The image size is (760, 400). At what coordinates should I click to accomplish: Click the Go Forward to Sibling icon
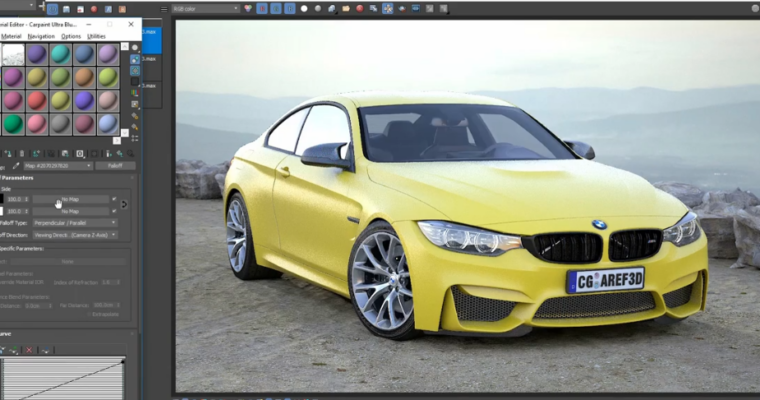(x=130, y=154)
